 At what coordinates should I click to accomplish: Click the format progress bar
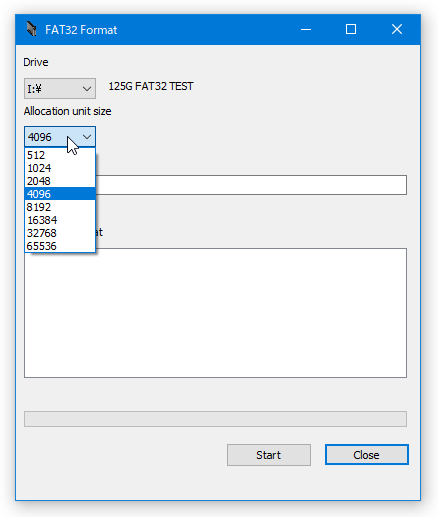tap(215, 419)
